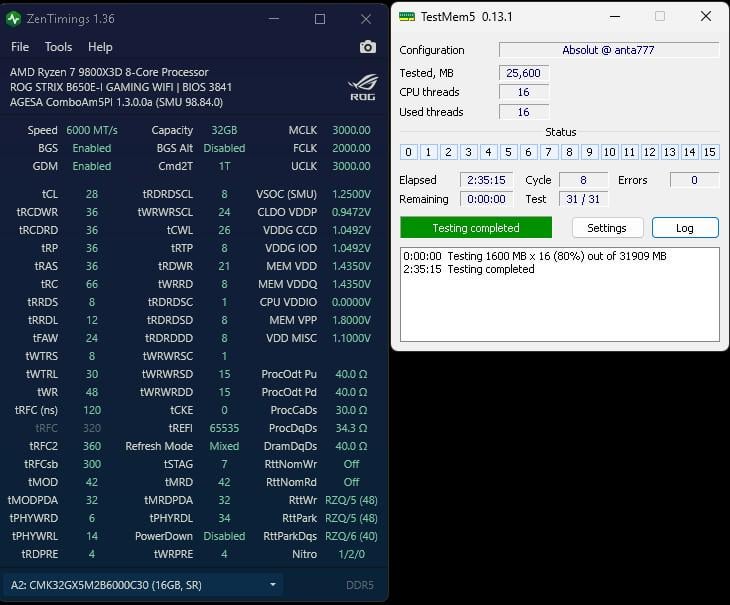This screenshot has height=605, width=730.
Task: Click the camera screenshot icon in ZenTimings
Action: (367, 47)
